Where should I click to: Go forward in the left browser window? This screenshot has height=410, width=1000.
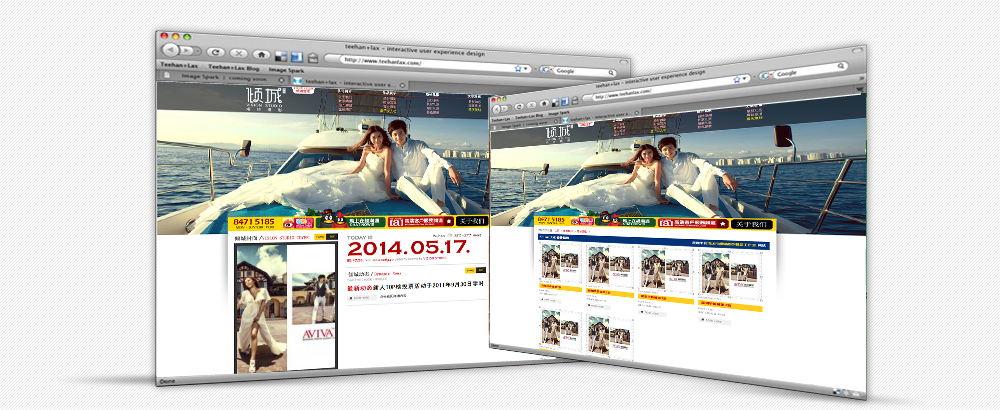click(186, 50)
